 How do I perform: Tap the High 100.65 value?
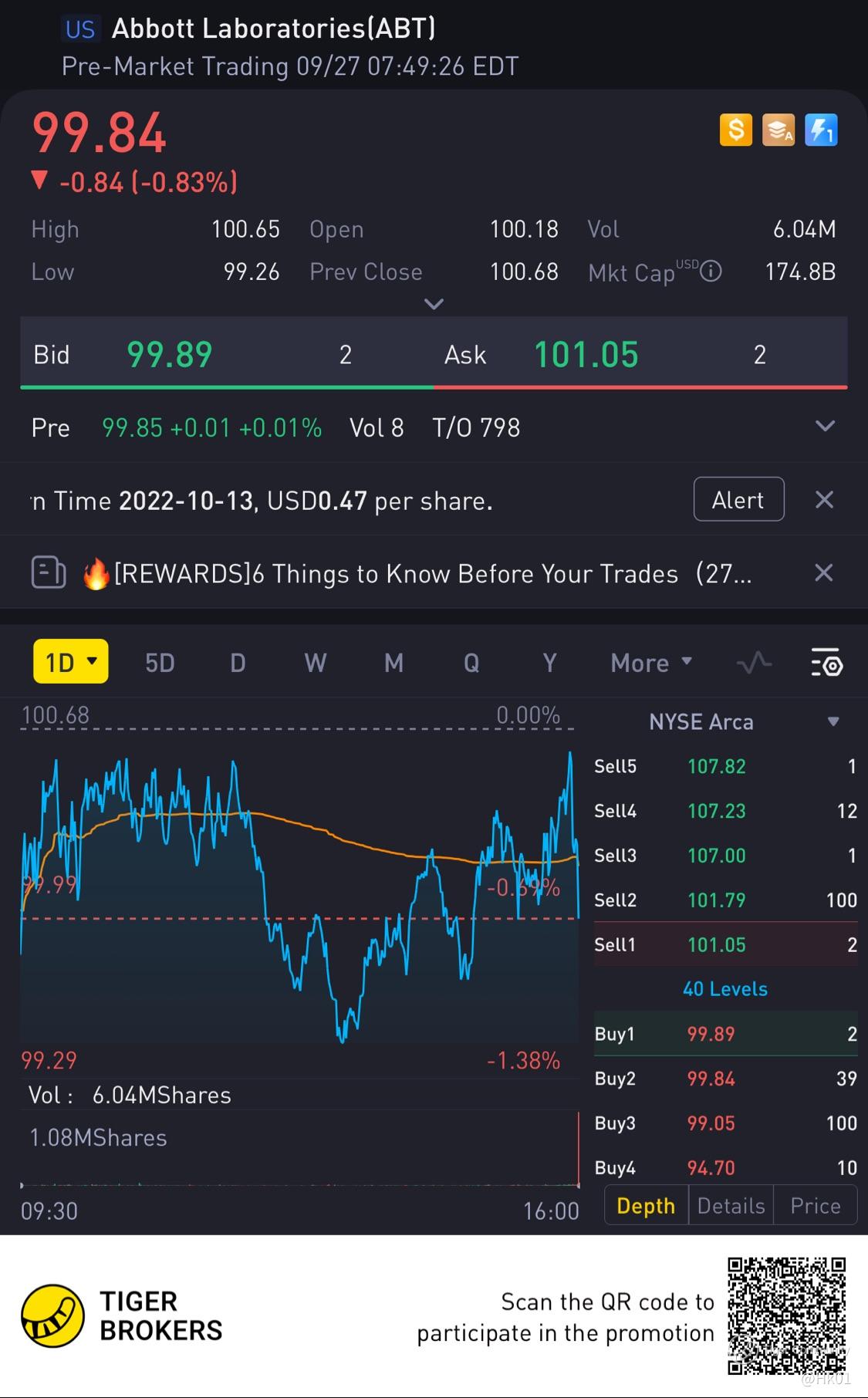tap(245, 229)
